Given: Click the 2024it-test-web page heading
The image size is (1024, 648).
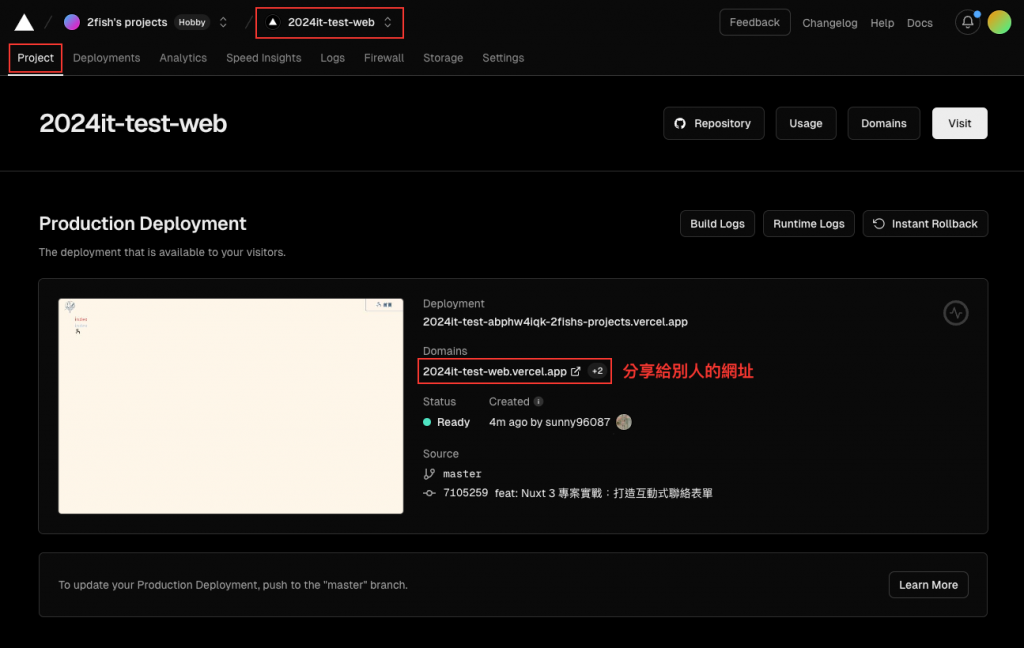Looking at the screenshot, I should pos(133,123).
